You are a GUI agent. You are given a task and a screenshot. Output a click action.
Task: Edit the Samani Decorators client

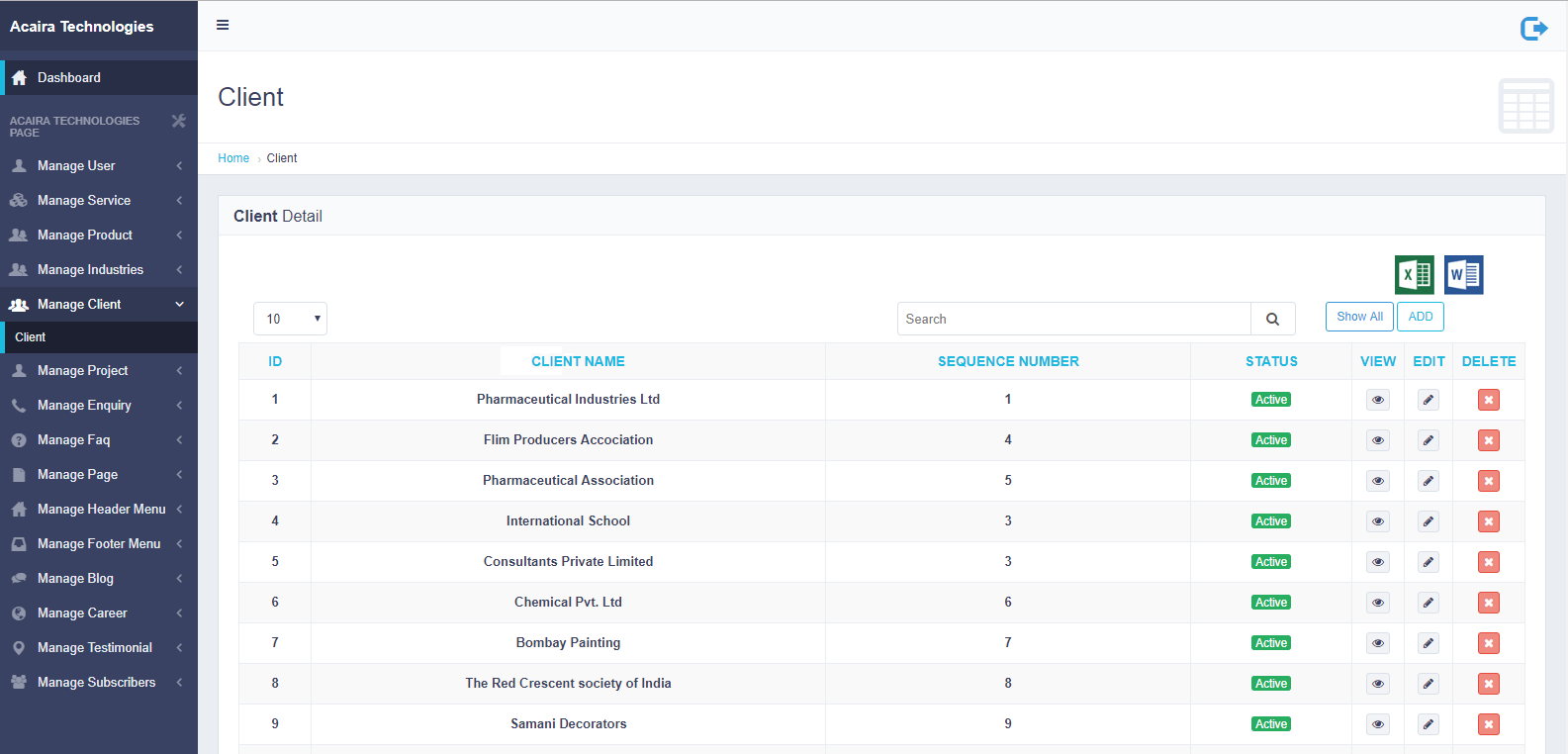(x=1428, y=724)
